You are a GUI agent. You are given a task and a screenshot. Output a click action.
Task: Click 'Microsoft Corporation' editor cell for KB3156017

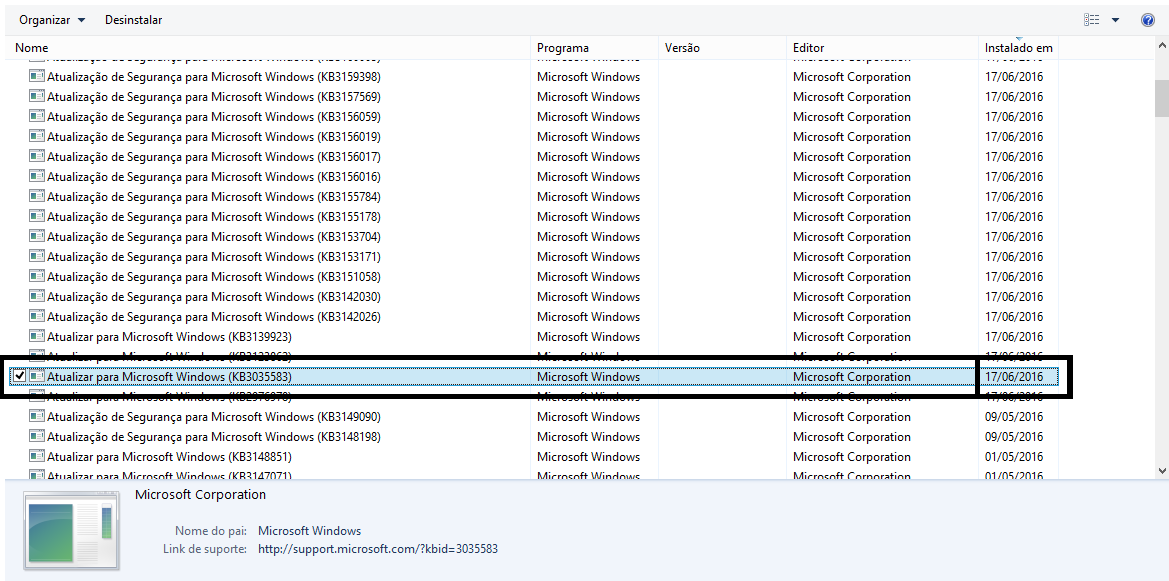point(851,157)
